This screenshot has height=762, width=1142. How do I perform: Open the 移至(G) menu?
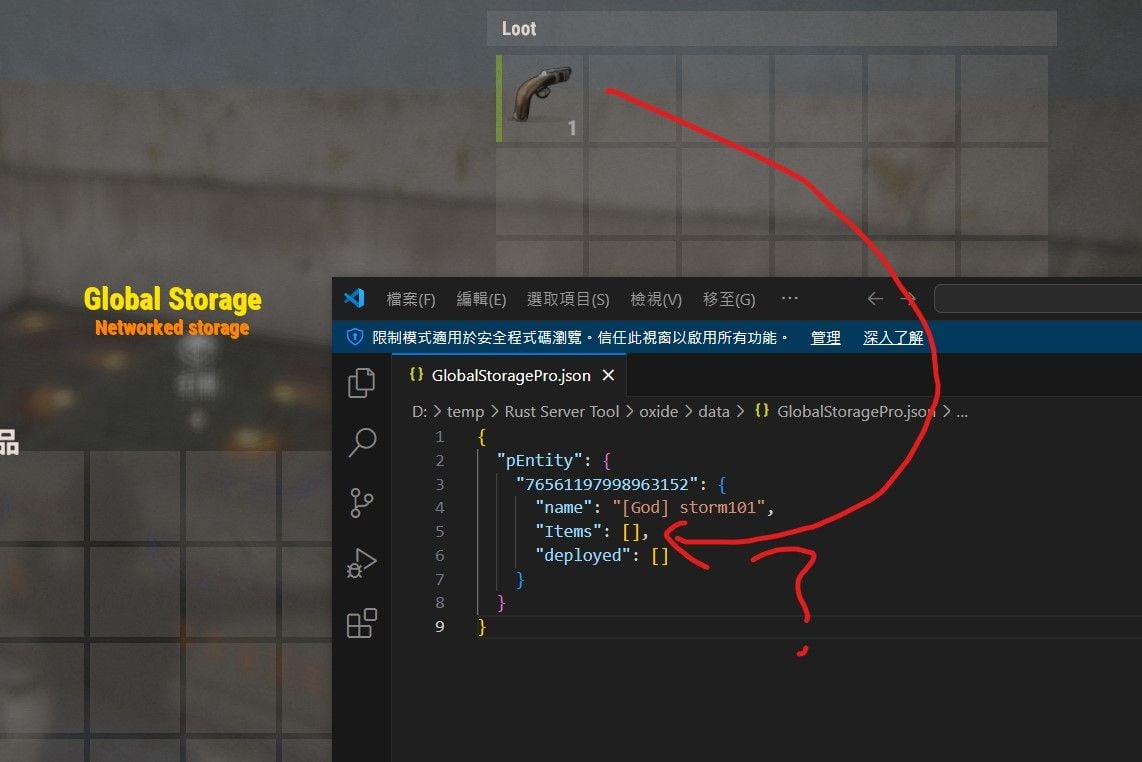(729, 299)
